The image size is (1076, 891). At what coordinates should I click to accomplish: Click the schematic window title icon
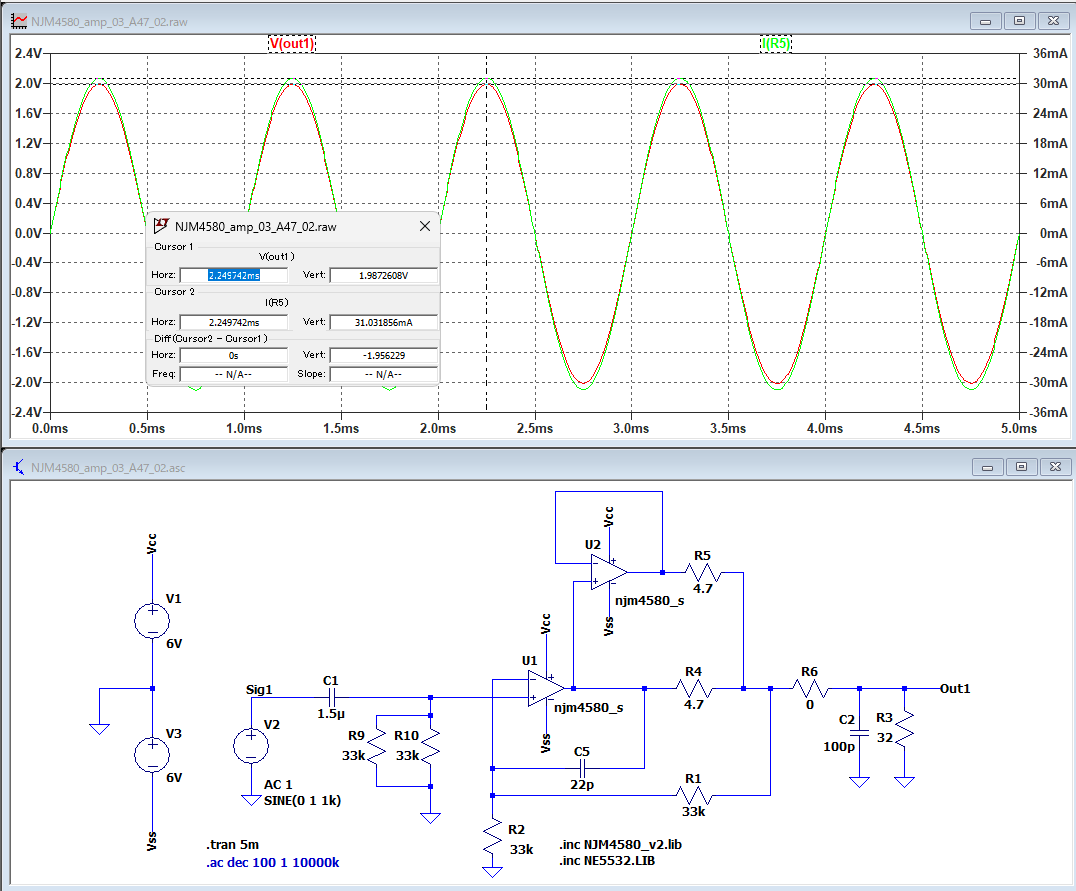click(x=18, y=467)
